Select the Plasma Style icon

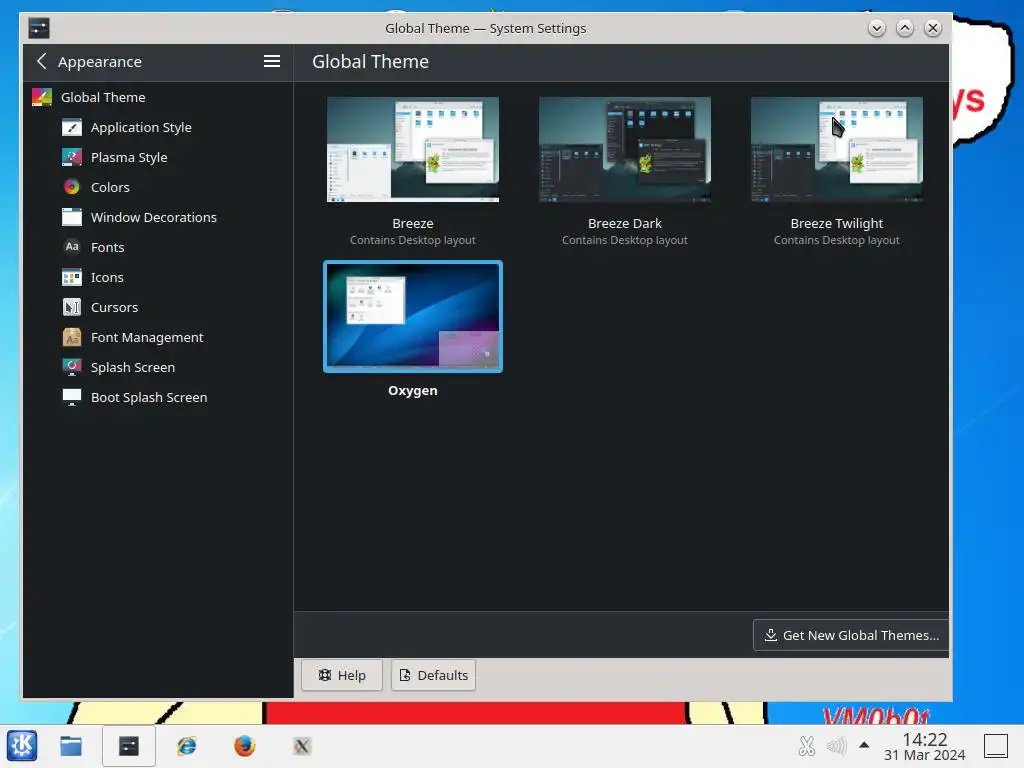(72, 157)
